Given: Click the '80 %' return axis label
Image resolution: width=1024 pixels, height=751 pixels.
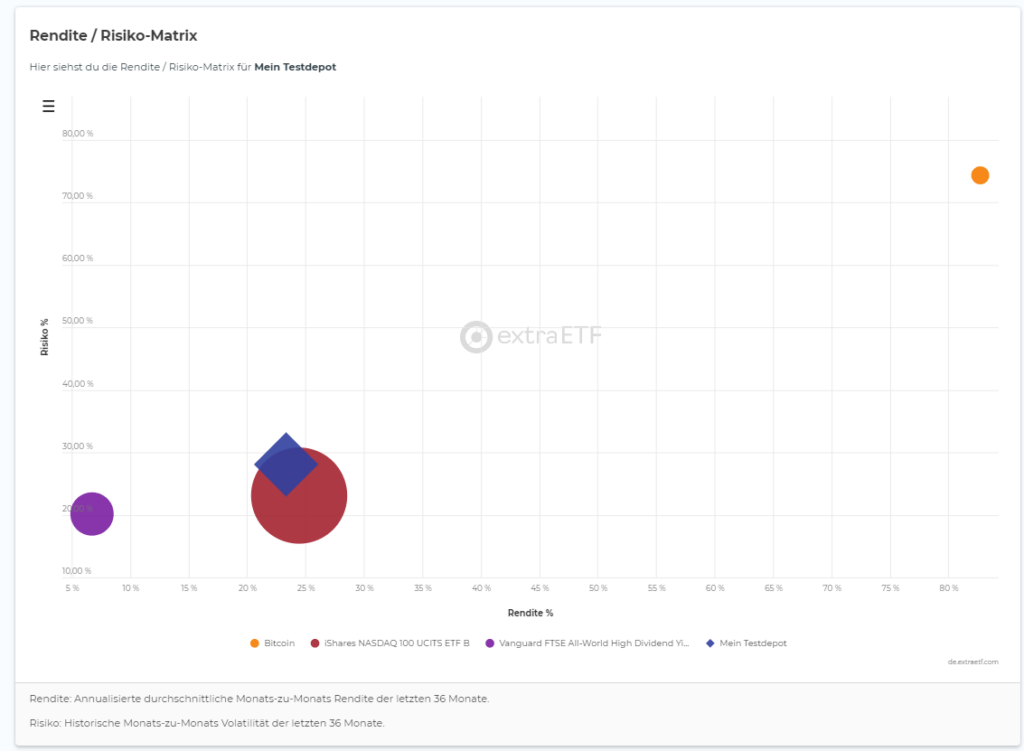Looking at the screenshot, I should (949, 588).
